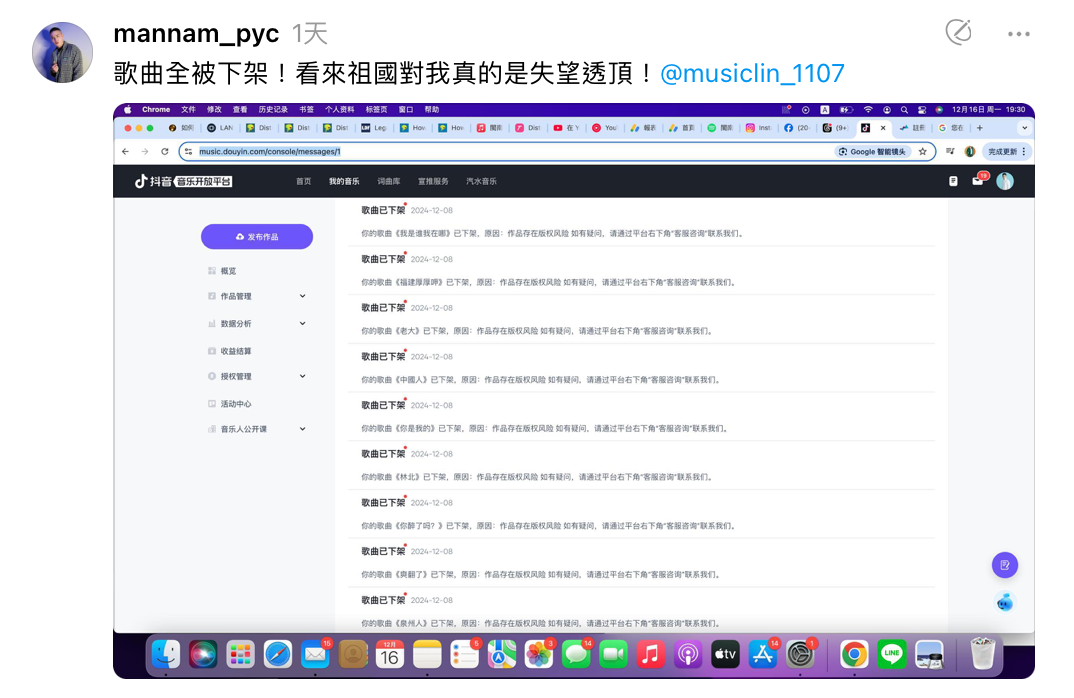Open the mannam_pyc username link
1074x698 pixels.
pyautogui.click(x=196, y=34)
